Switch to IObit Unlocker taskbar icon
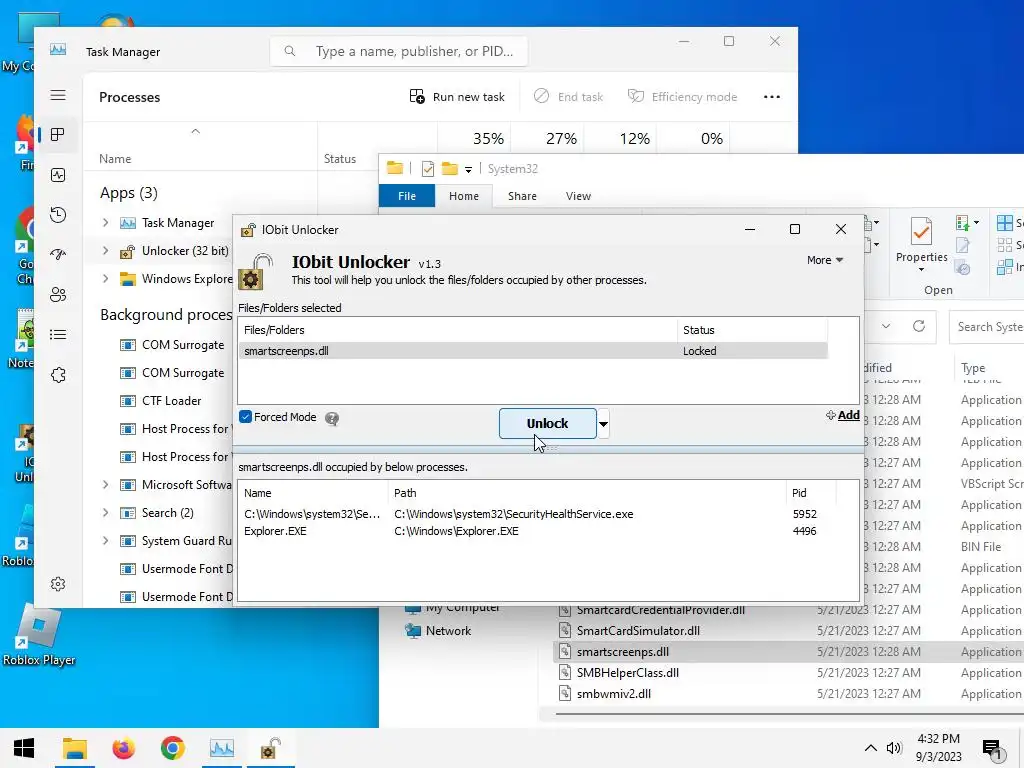Viewport: 1024px width, 768px height. coord(270,748)
